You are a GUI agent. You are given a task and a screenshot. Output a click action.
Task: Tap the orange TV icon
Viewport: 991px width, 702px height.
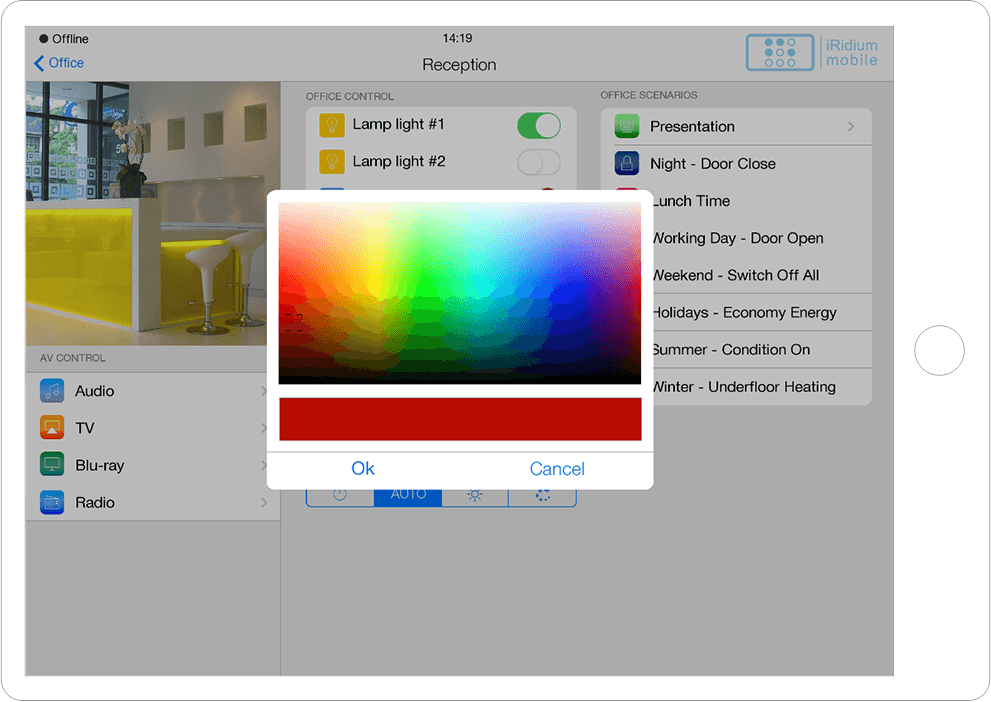pos(52,428)
